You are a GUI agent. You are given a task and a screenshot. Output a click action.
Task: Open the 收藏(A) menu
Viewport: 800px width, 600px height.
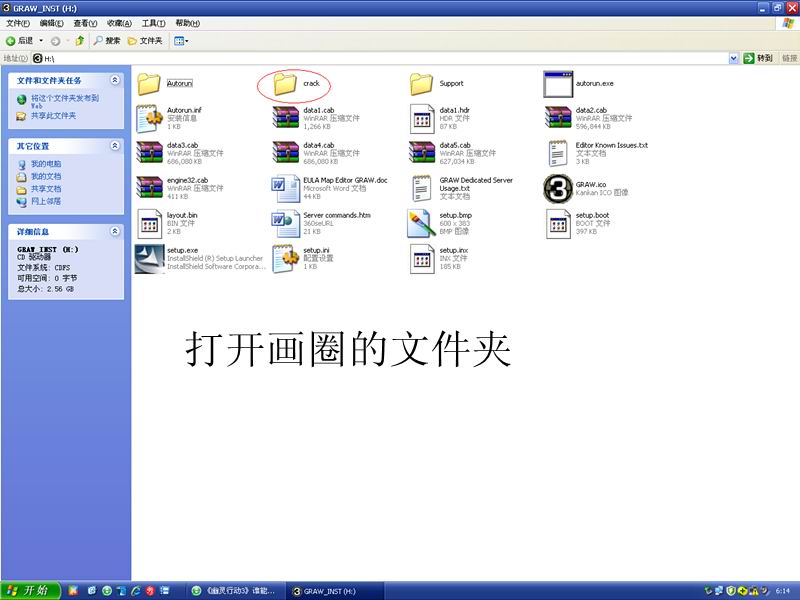tap(119, 23)
